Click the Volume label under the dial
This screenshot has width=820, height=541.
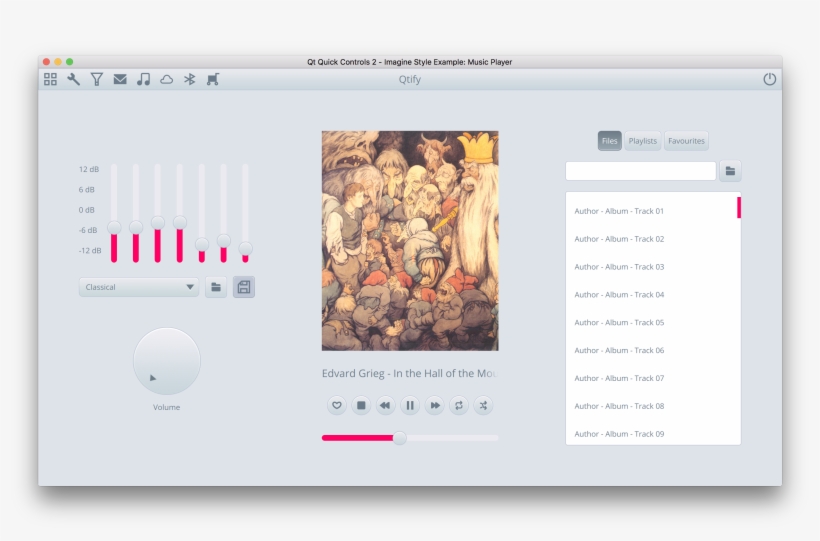tap(166, 407)
